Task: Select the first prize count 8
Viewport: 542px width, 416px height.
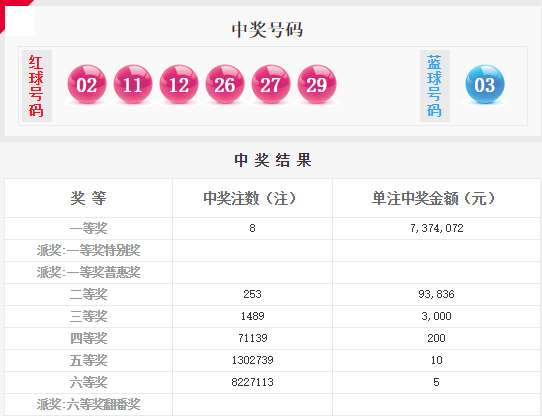Action: pos(252,228)
